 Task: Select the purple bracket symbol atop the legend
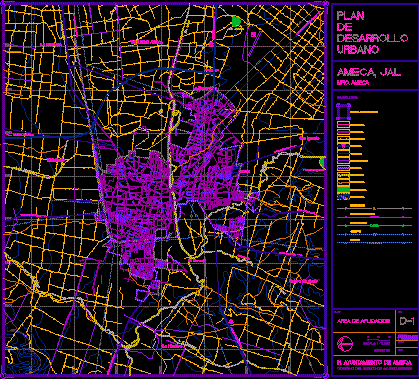tap(344, 111)
